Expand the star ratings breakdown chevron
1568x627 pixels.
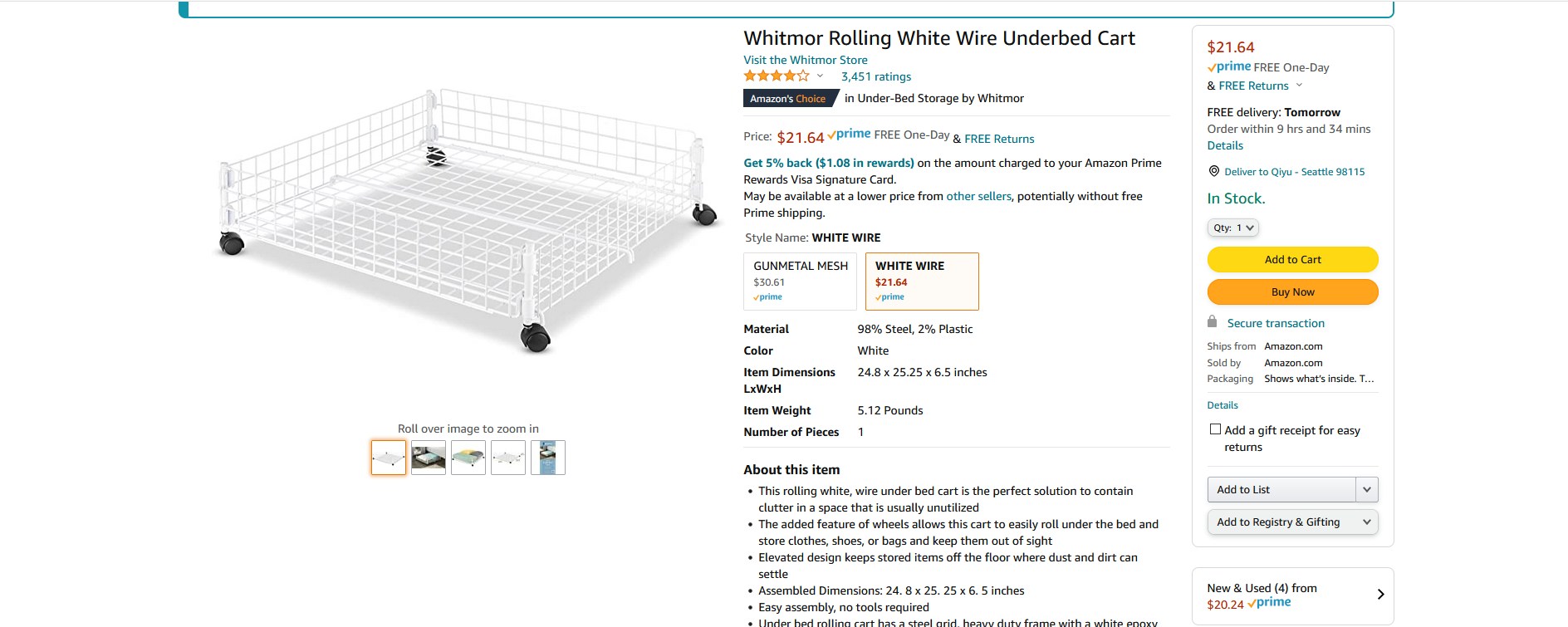[x=820, y=76]
